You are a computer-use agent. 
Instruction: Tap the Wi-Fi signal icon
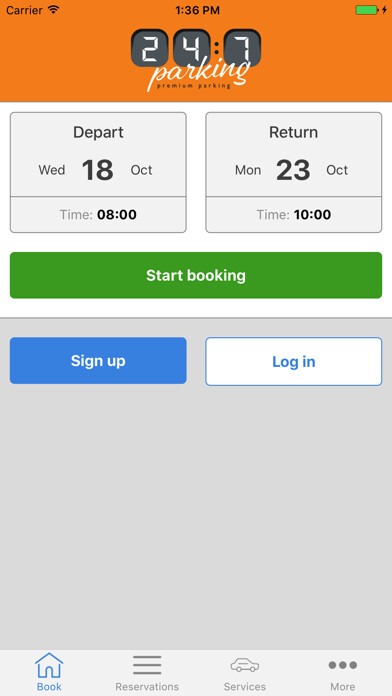click(x=54, y=10)
